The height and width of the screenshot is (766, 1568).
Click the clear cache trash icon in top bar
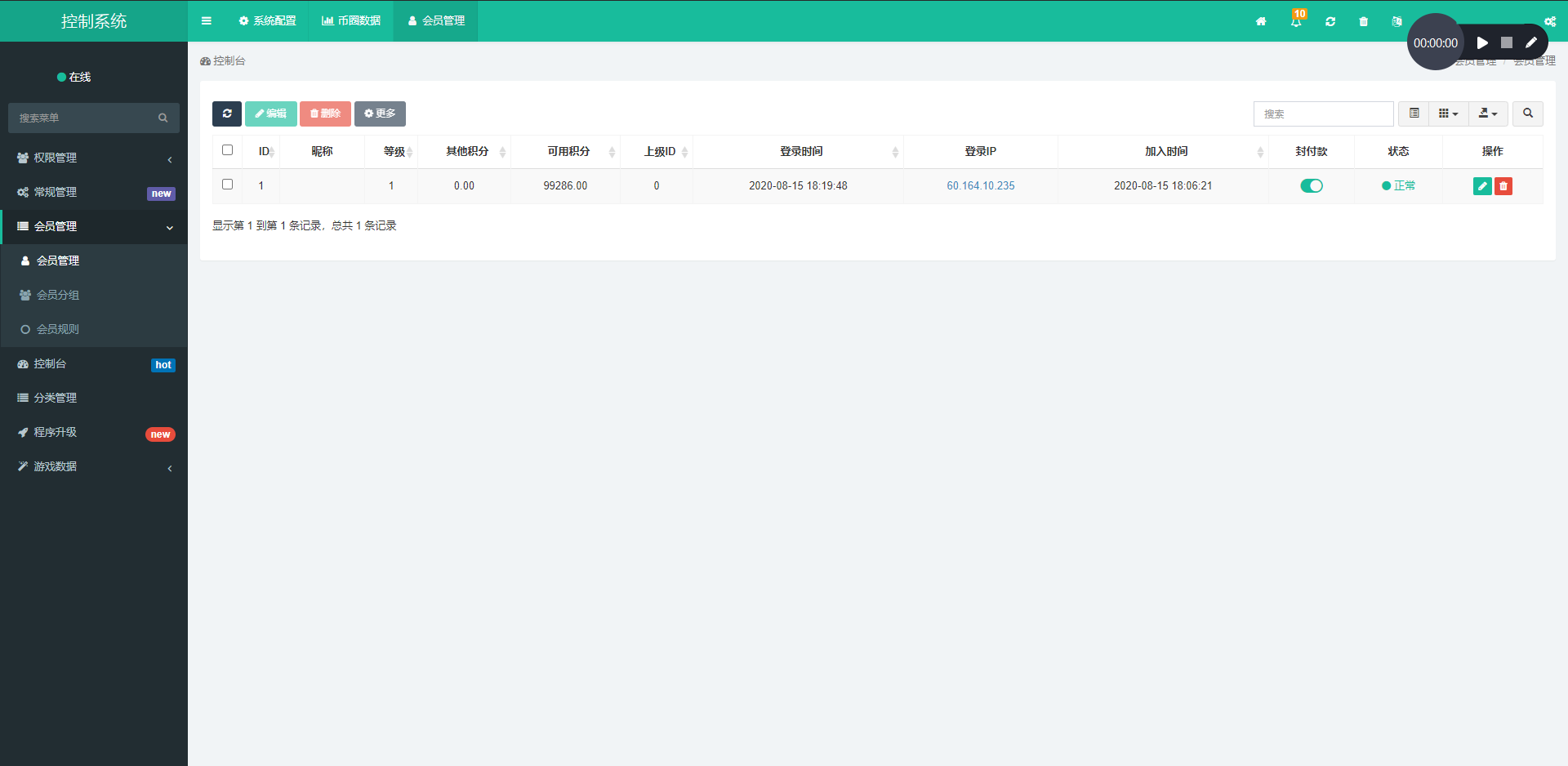tap(1362, 22)
